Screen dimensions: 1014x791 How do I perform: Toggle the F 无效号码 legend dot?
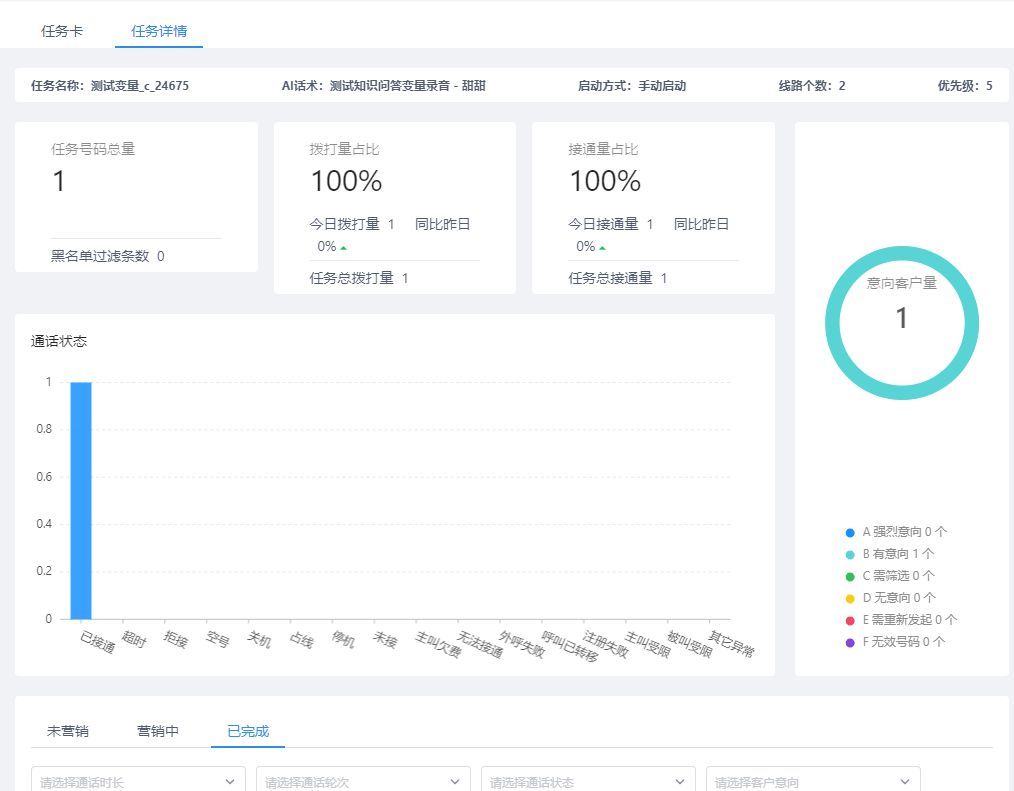[850, 643]
